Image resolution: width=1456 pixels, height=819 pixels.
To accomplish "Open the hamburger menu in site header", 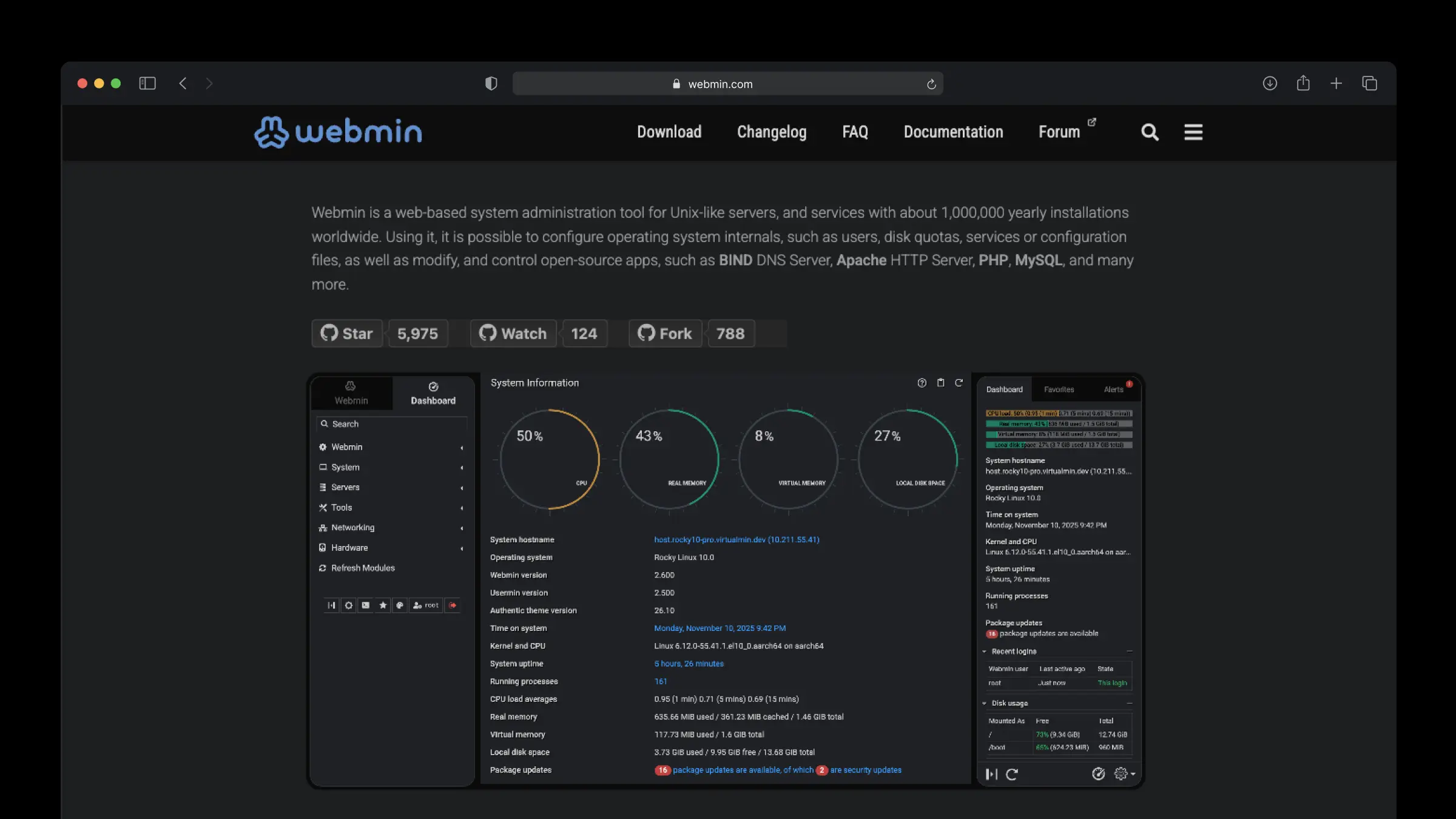I will [x=1193, y=132].
